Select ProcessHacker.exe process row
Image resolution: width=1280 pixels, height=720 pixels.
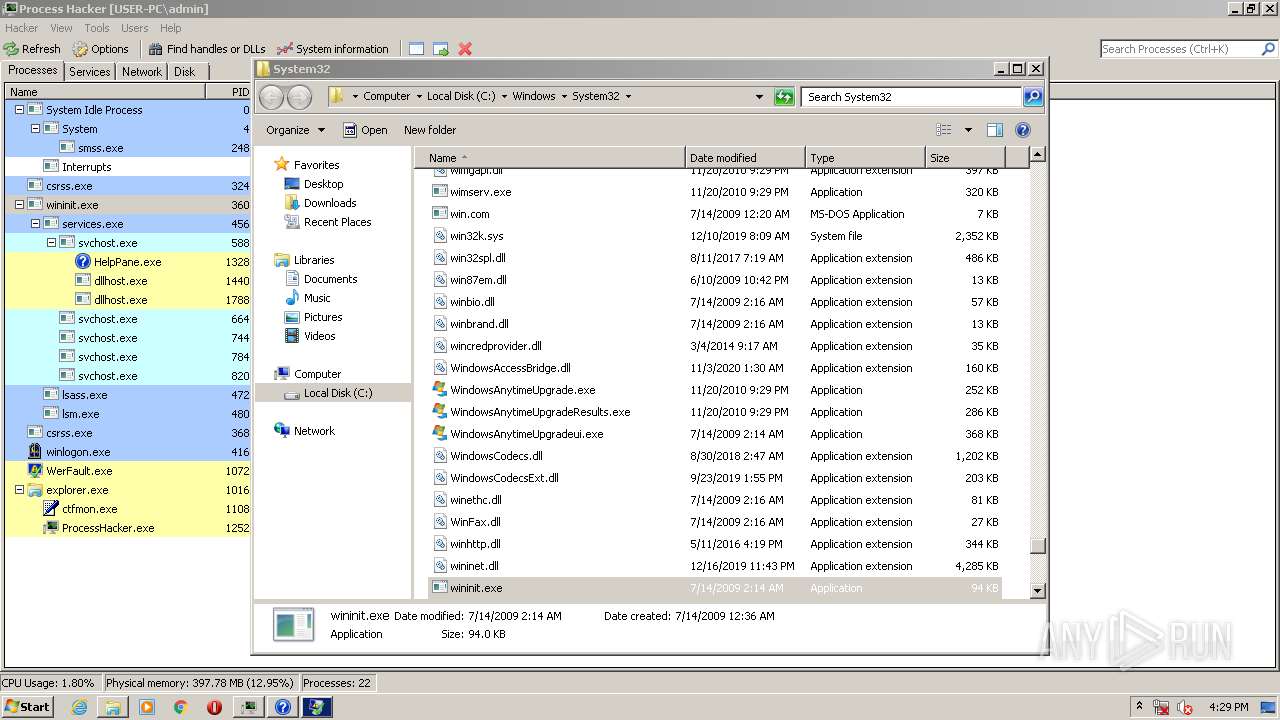[x=128, y=528]
